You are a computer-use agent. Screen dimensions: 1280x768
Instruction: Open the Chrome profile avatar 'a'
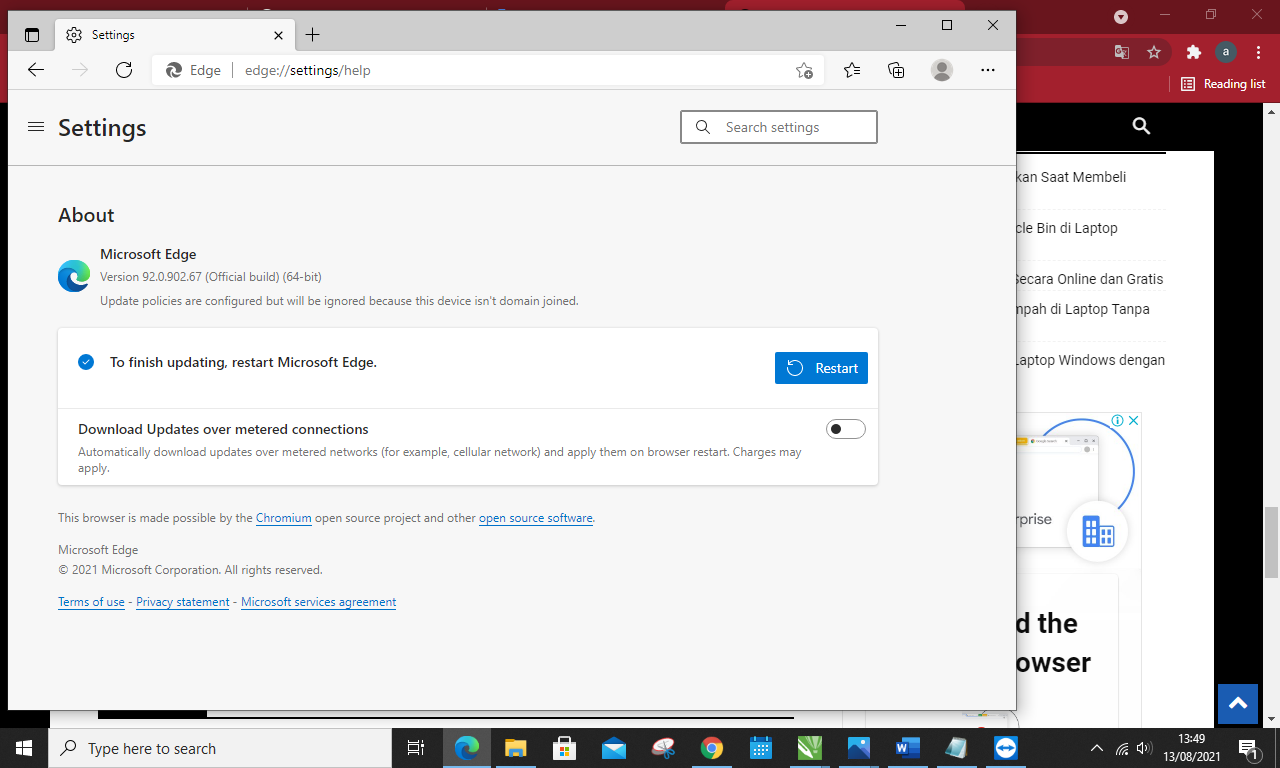pos(1226,52)
